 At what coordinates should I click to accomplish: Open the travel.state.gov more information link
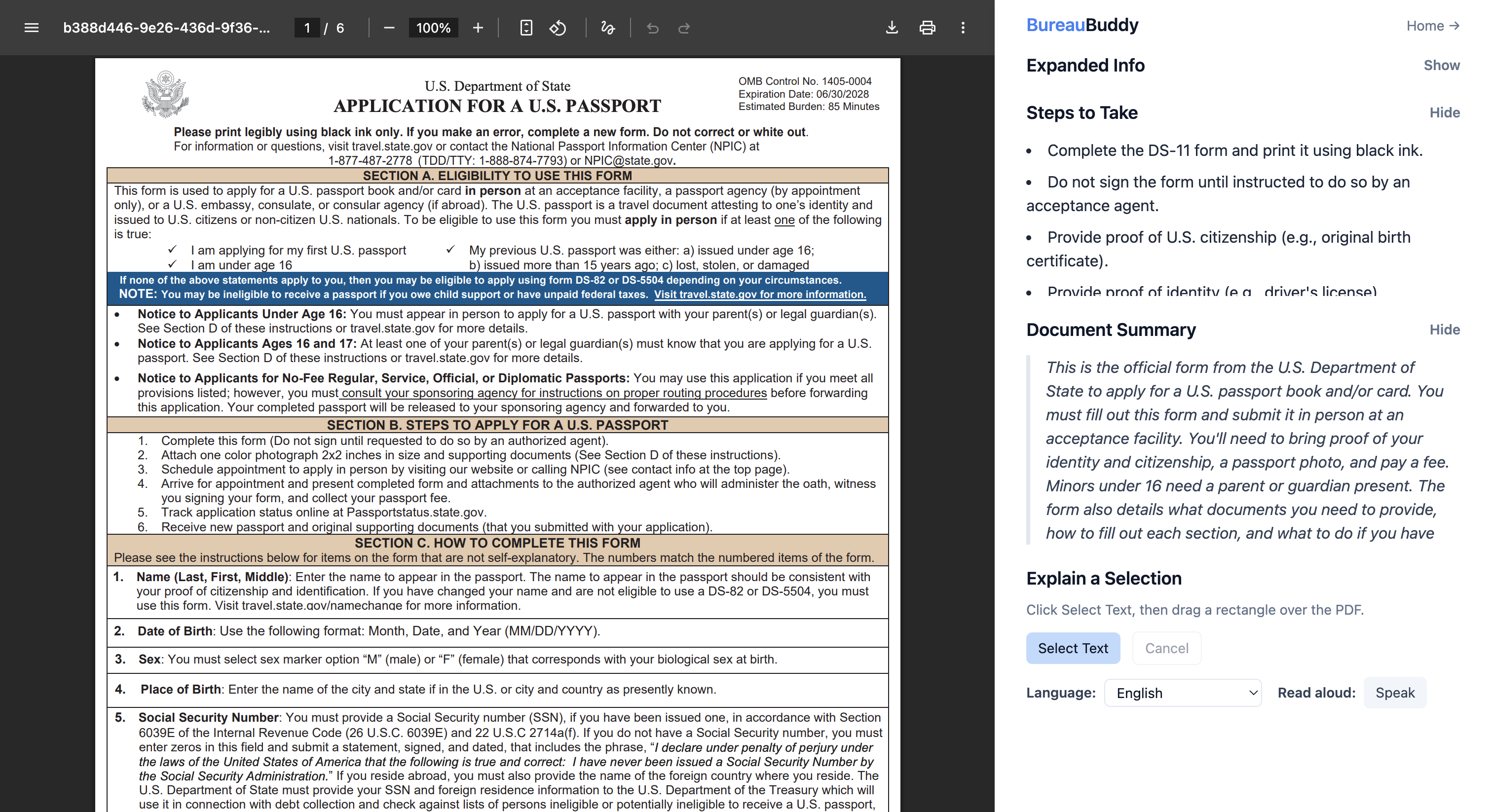(x=760, y=294)
